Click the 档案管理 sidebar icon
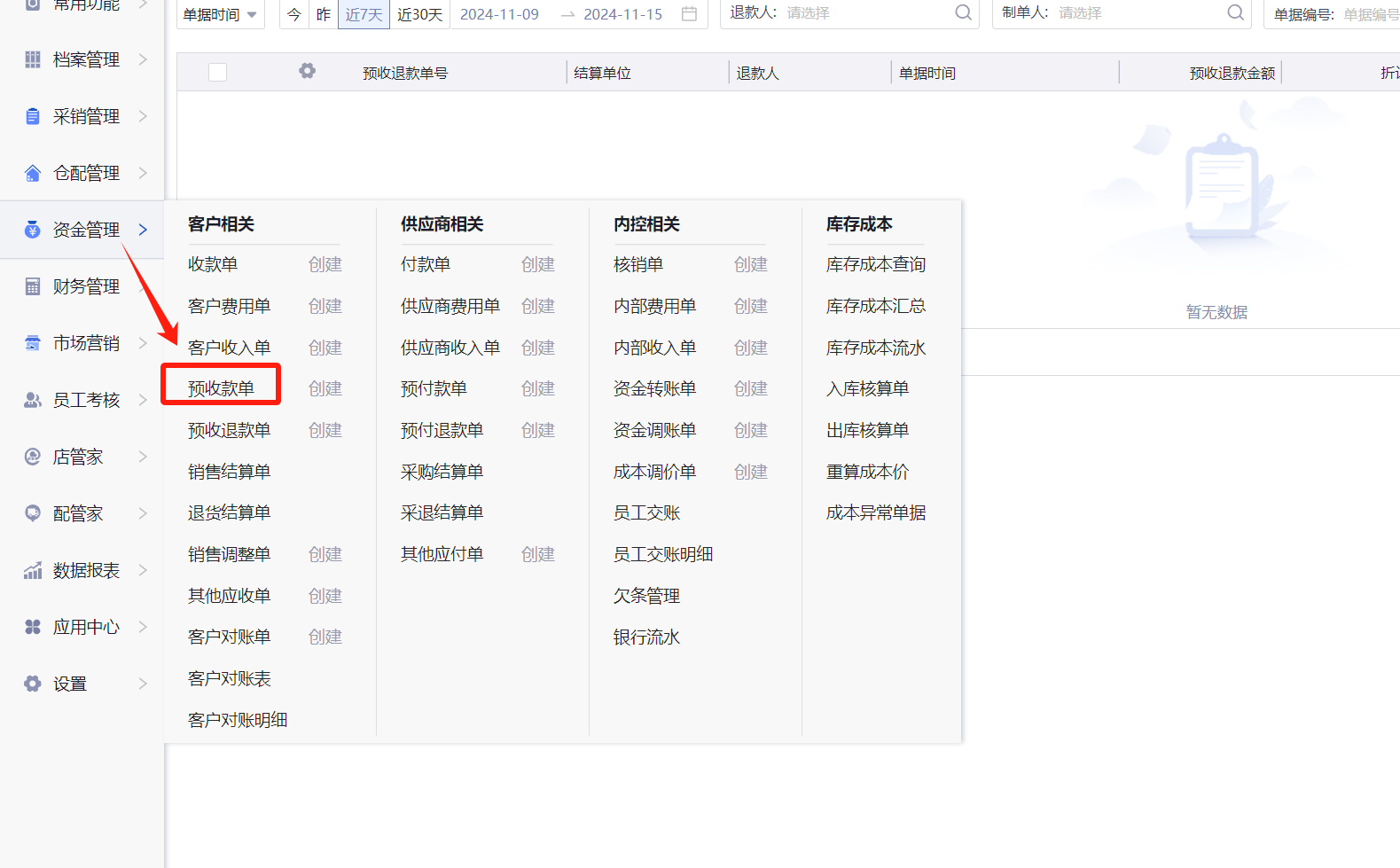 point(33,59)
